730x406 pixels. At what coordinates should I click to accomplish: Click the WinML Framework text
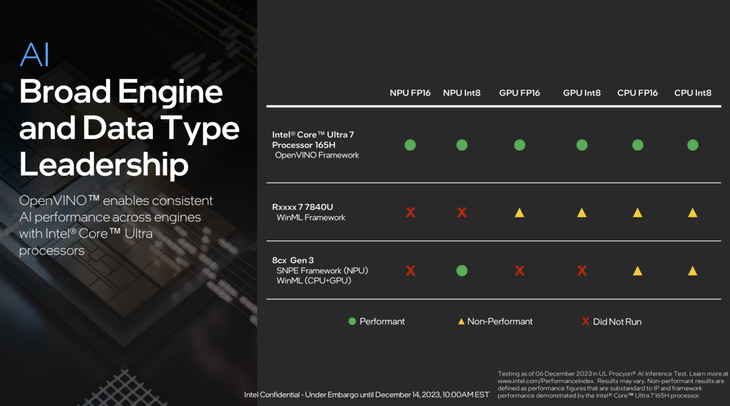point(311,217)
